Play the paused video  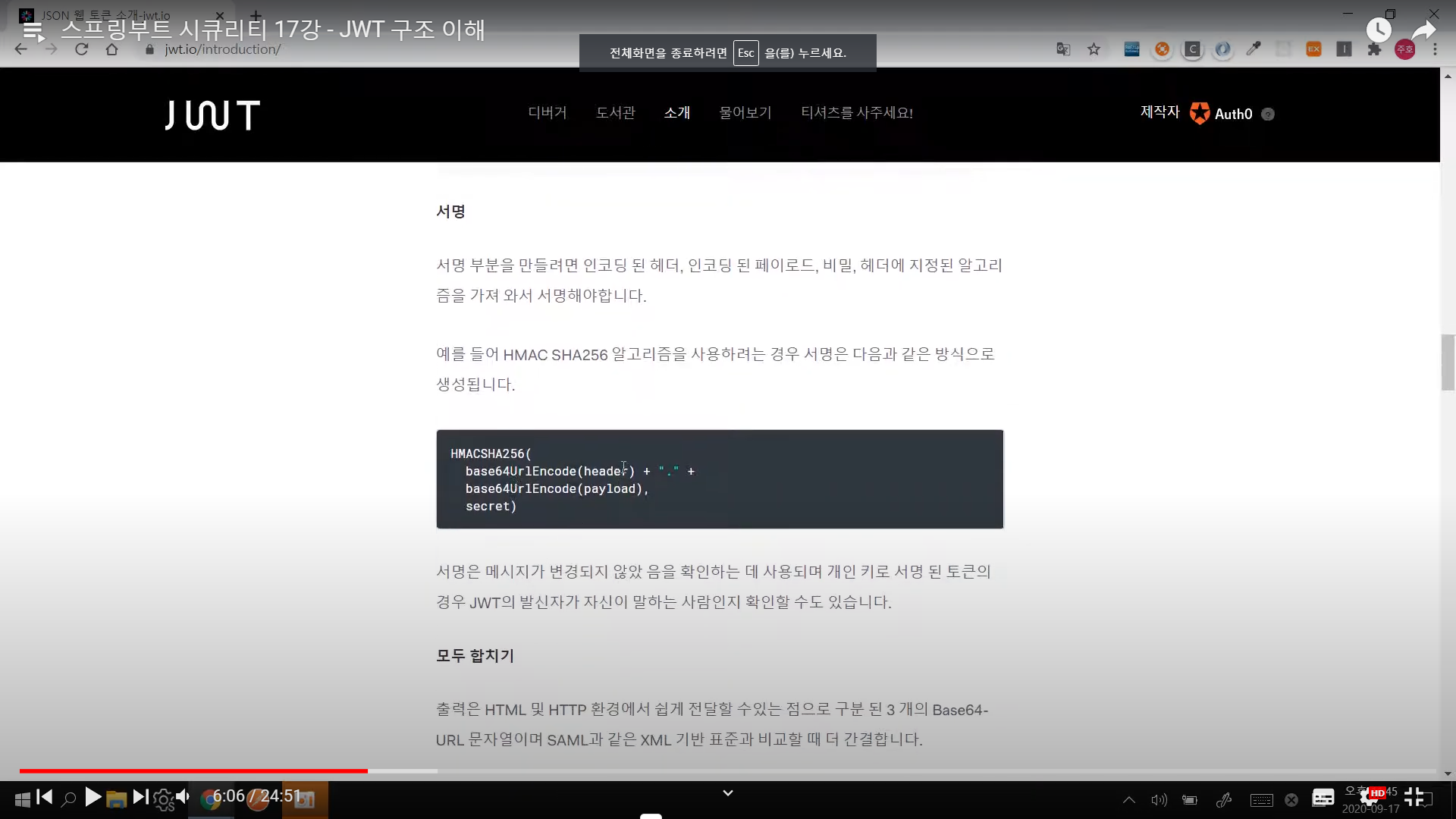[x=93, y=797]
